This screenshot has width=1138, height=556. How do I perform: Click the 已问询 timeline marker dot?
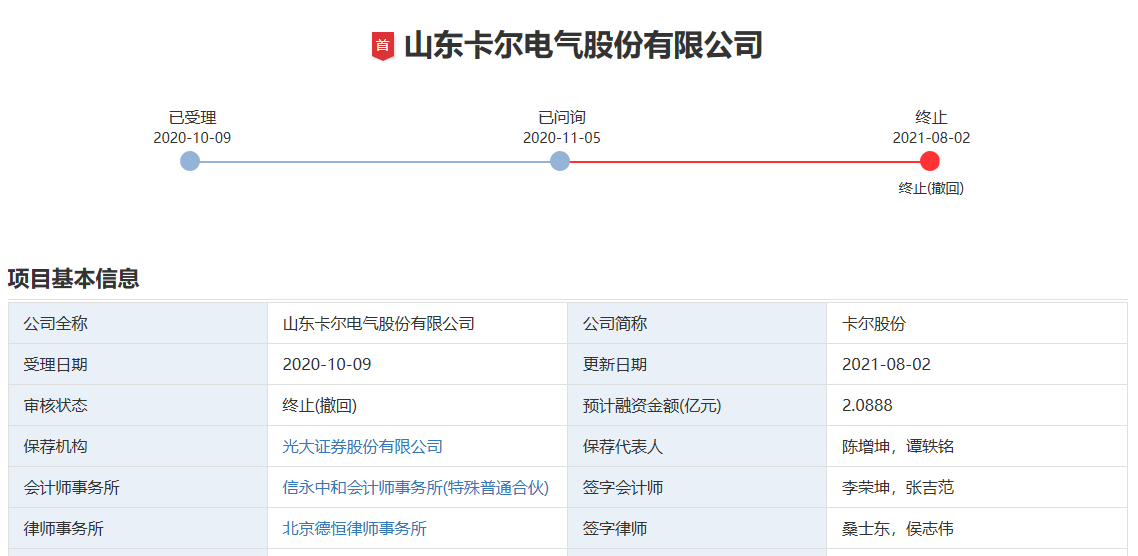pos(560,161)
